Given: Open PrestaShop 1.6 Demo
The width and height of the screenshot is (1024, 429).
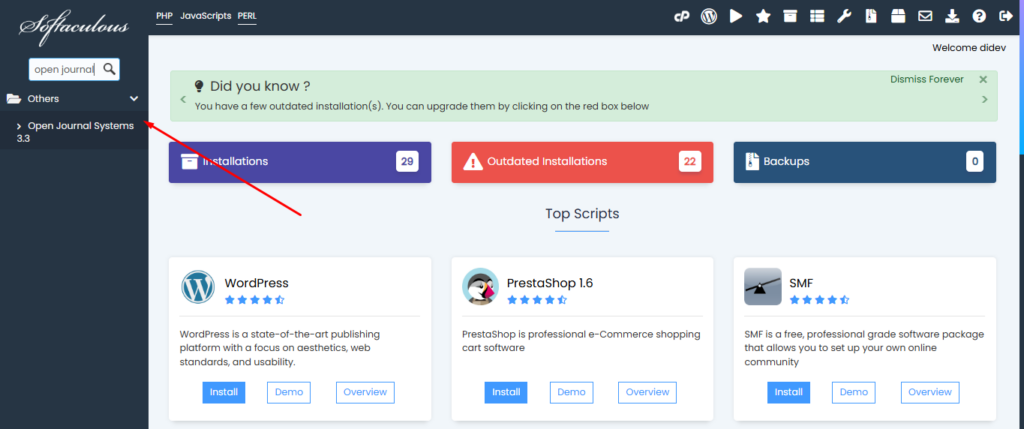Looking at the screenshot, I should click(x=571, y=392).
